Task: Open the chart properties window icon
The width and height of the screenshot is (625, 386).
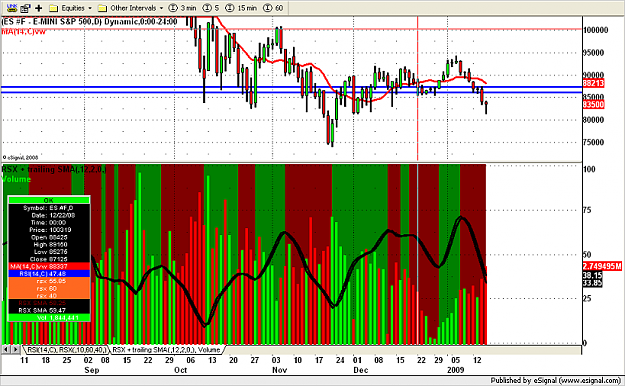Action: [x=26, y=8]
